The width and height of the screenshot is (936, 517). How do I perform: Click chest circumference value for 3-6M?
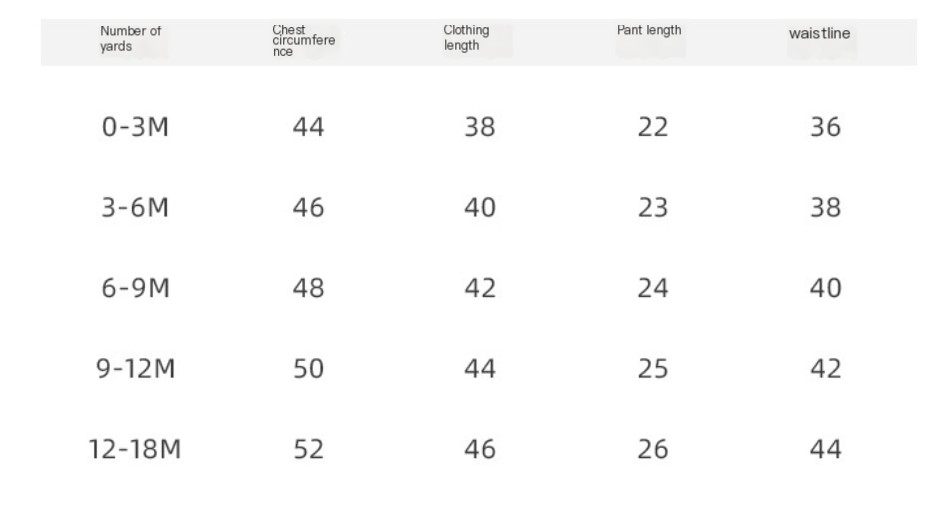(308, 208)
